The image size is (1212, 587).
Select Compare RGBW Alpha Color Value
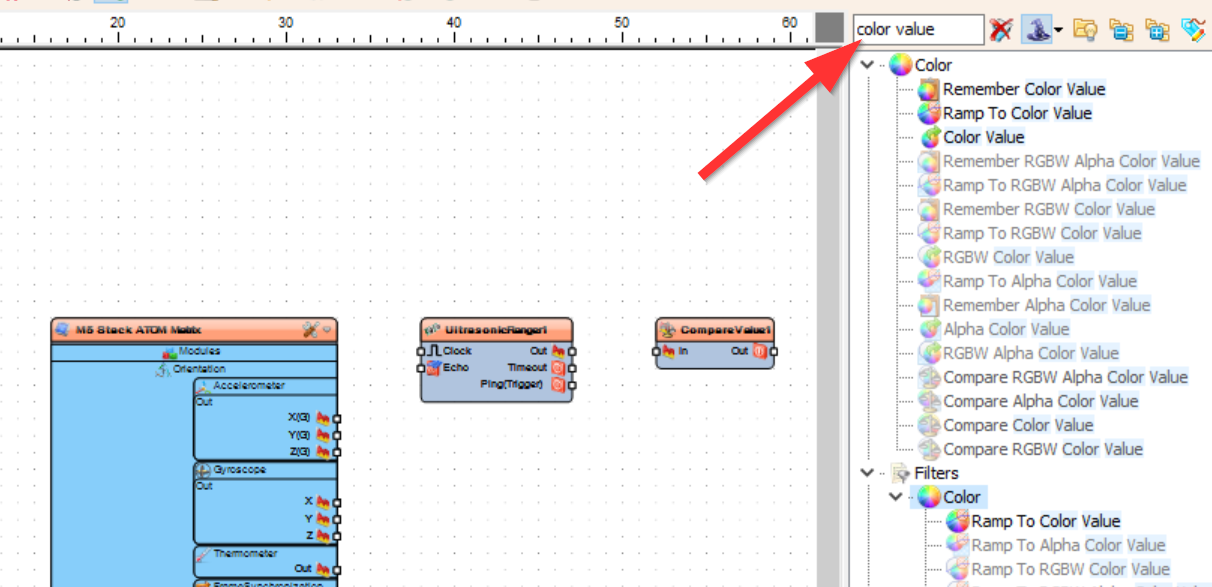click(x=1066, y=377)
